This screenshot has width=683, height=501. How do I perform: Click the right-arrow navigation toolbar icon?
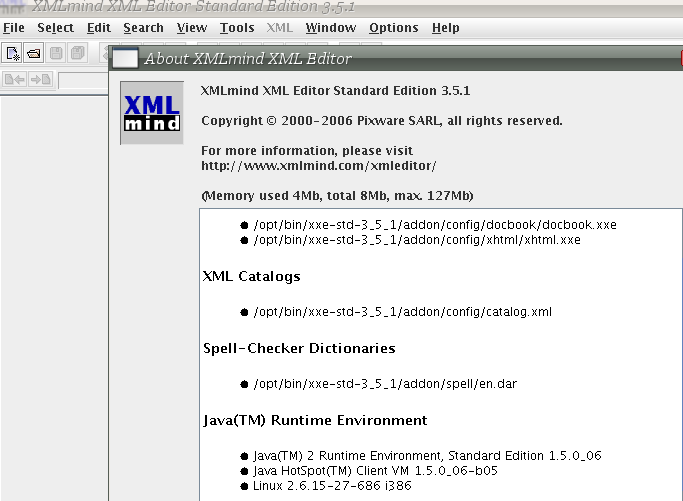[40, 80]
